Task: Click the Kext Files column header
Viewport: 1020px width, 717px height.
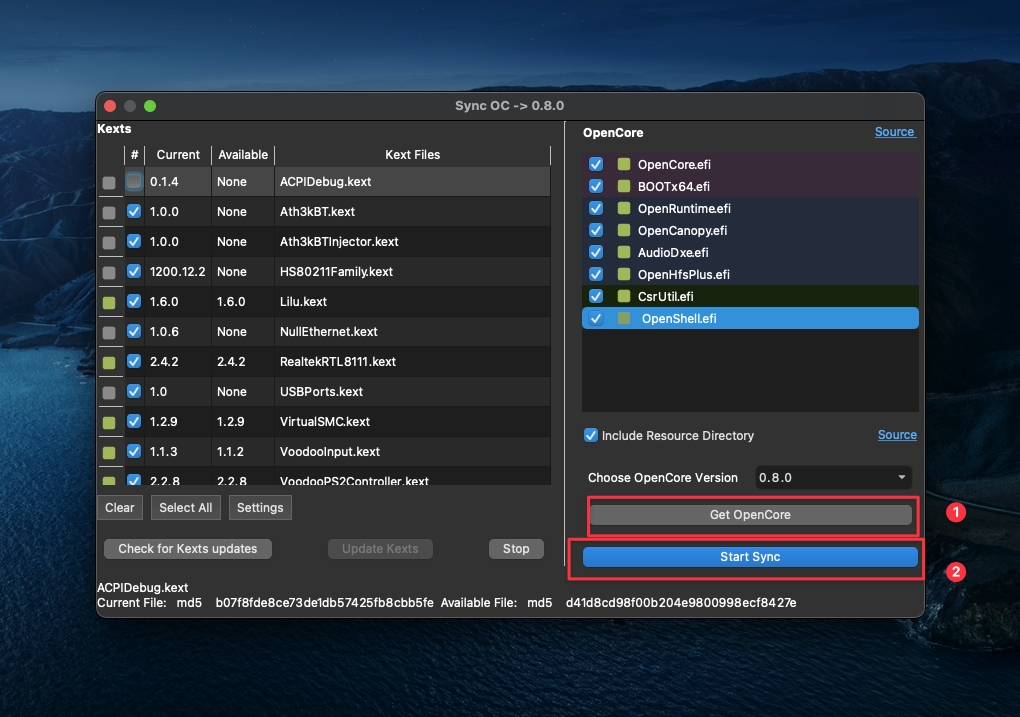Action: coord(412,155)
